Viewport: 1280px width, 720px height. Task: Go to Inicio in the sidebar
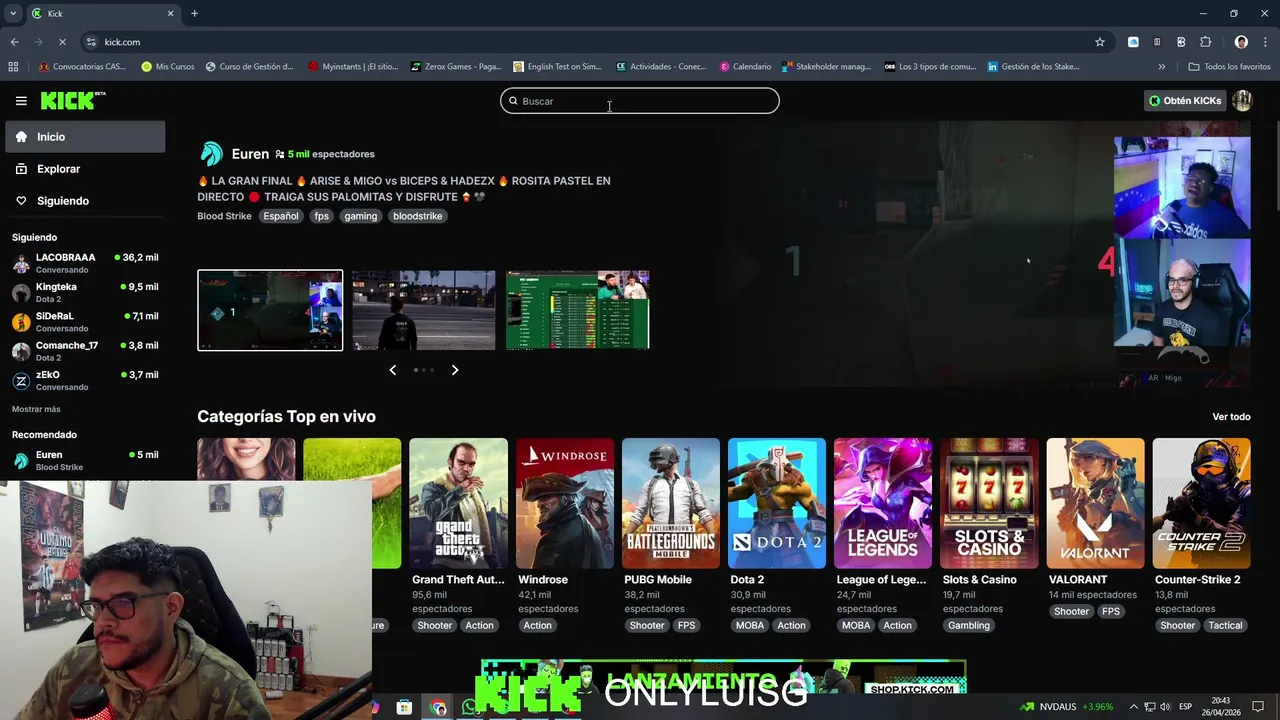[x=85, y=137]
